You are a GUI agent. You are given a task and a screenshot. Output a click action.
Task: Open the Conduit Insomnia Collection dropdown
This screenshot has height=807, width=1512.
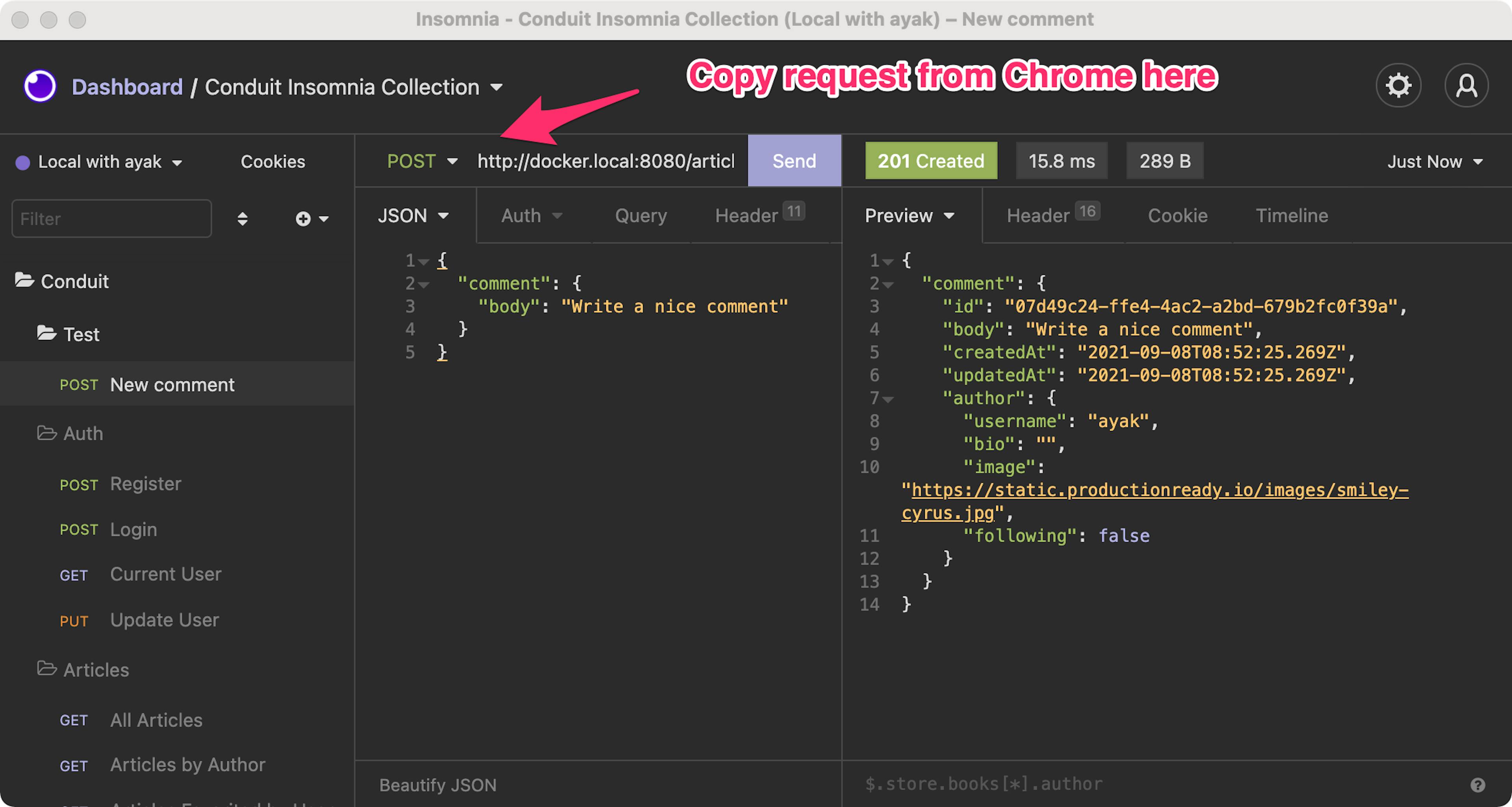pyautogui.click(x=353, y=87)
